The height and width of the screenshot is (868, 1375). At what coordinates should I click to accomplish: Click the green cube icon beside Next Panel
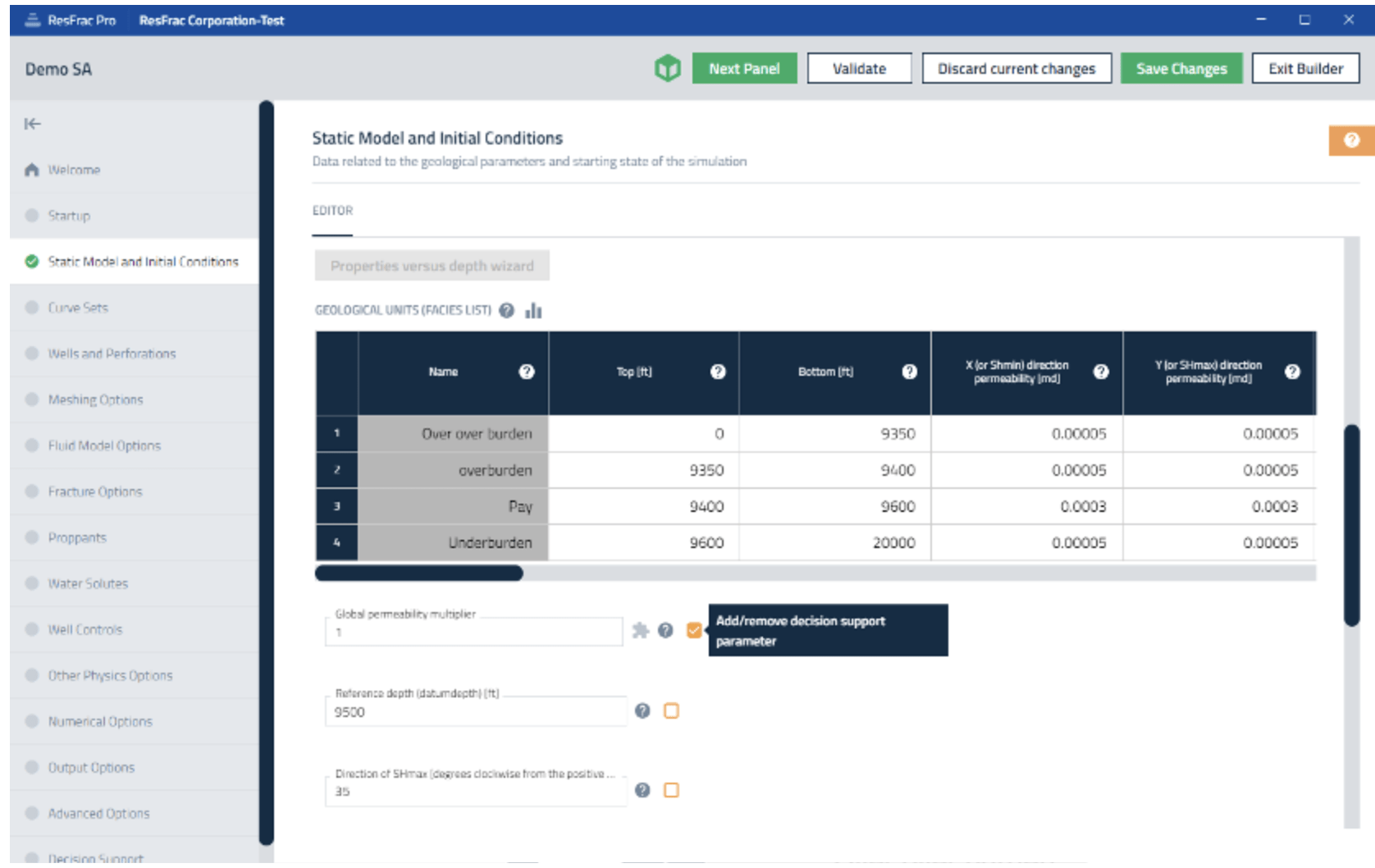click(x=667, y=69)
